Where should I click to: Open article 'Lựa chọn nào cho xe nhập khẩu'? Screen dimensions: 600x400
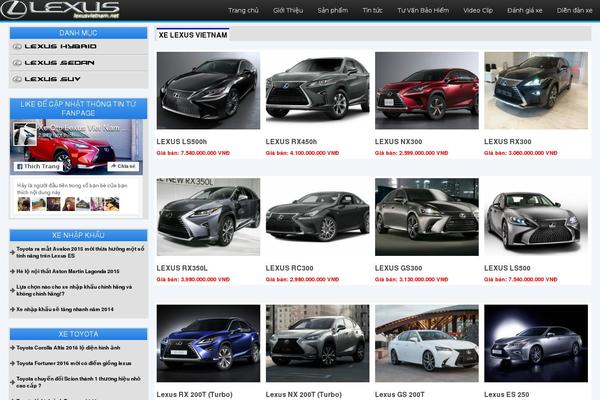(x=74, y=290)
